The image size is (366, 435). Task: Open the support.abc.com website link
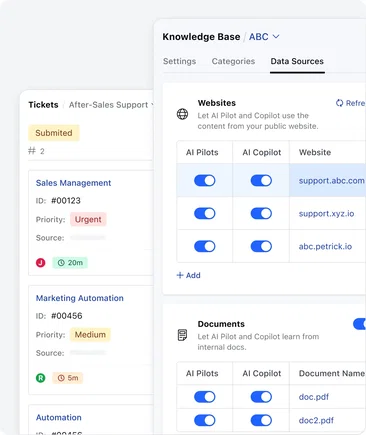(331, 181)
